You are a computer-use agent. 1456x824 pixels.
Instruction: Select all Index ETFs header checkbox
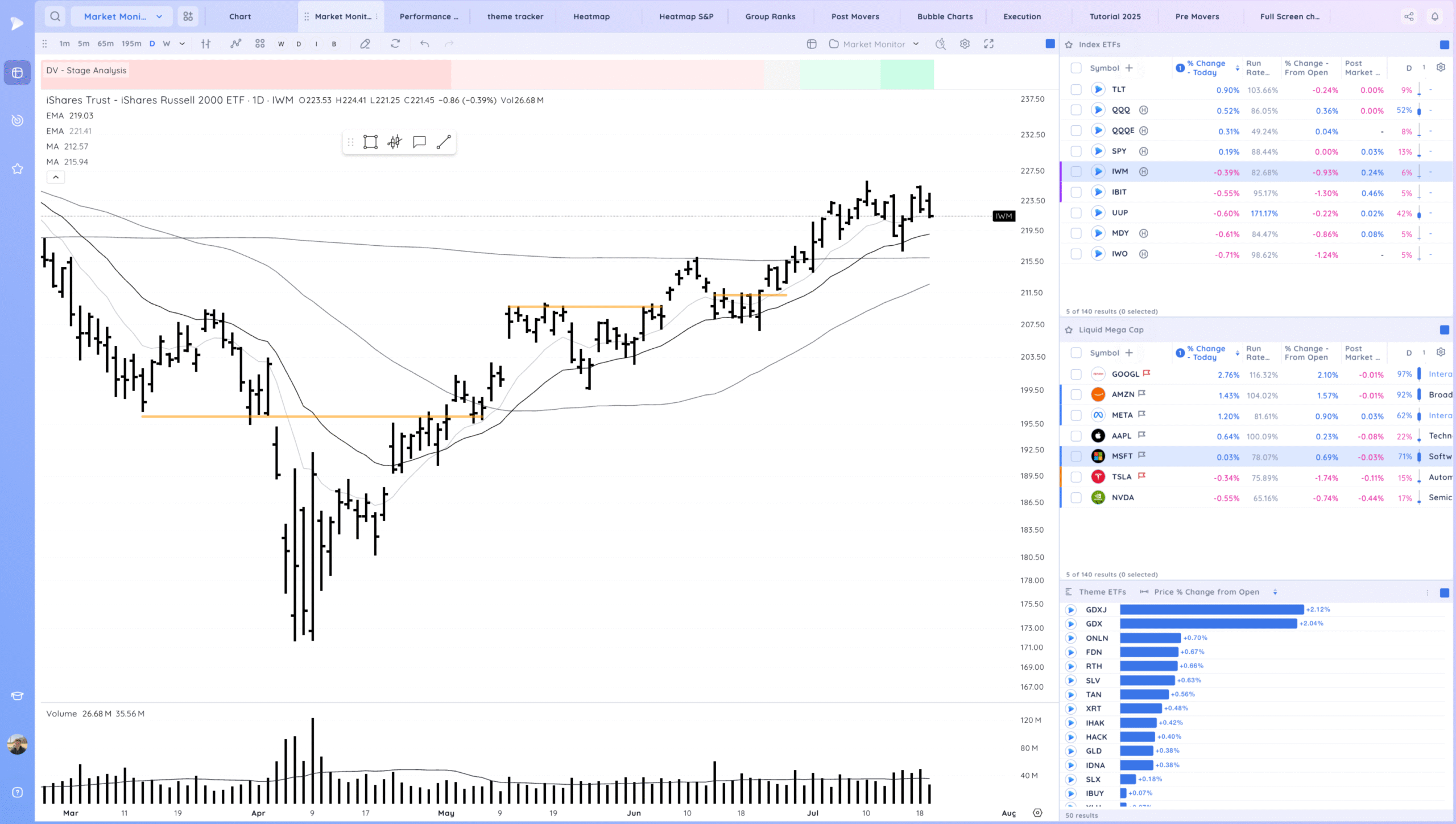(x=1076, y=68)
